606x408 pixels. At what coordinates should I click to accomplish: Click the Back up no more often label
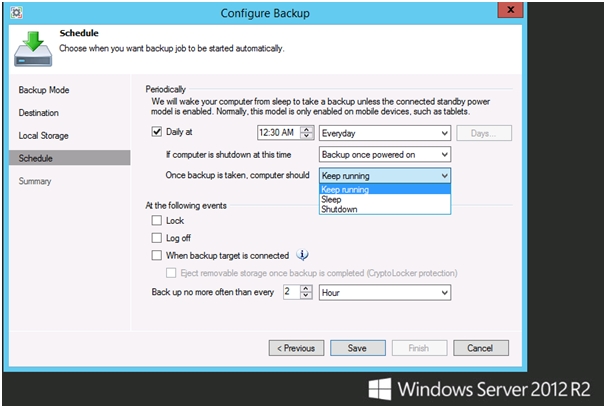tap(213, 292)
